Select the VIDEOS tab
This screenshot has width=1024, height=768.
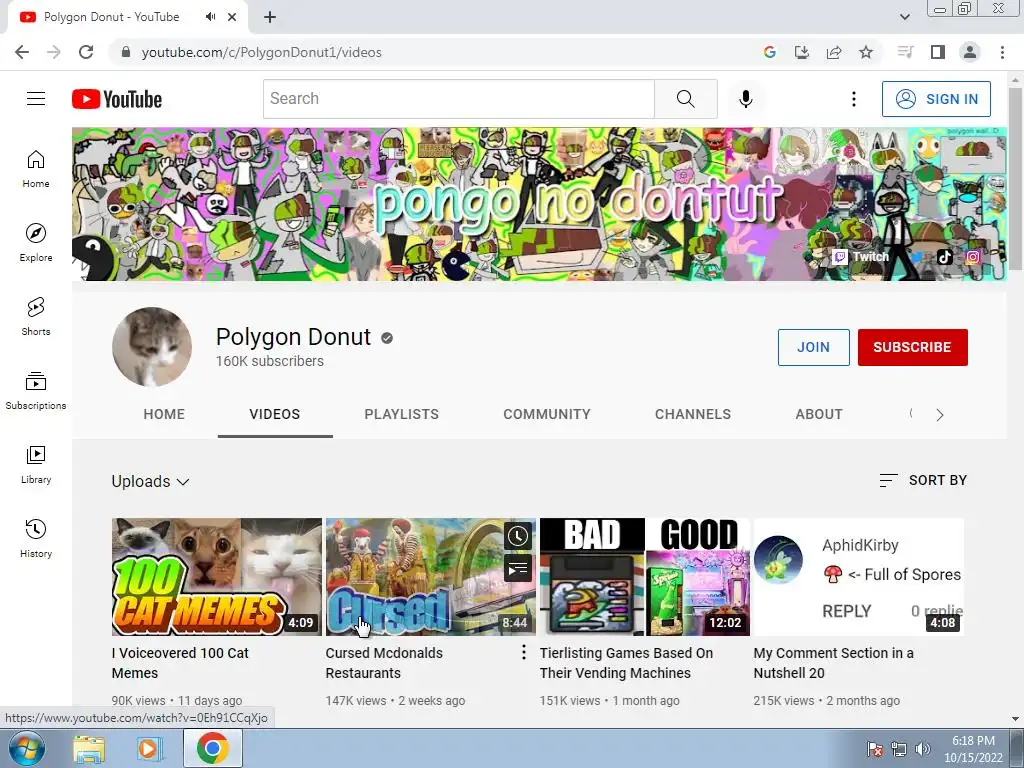[275, 414]
